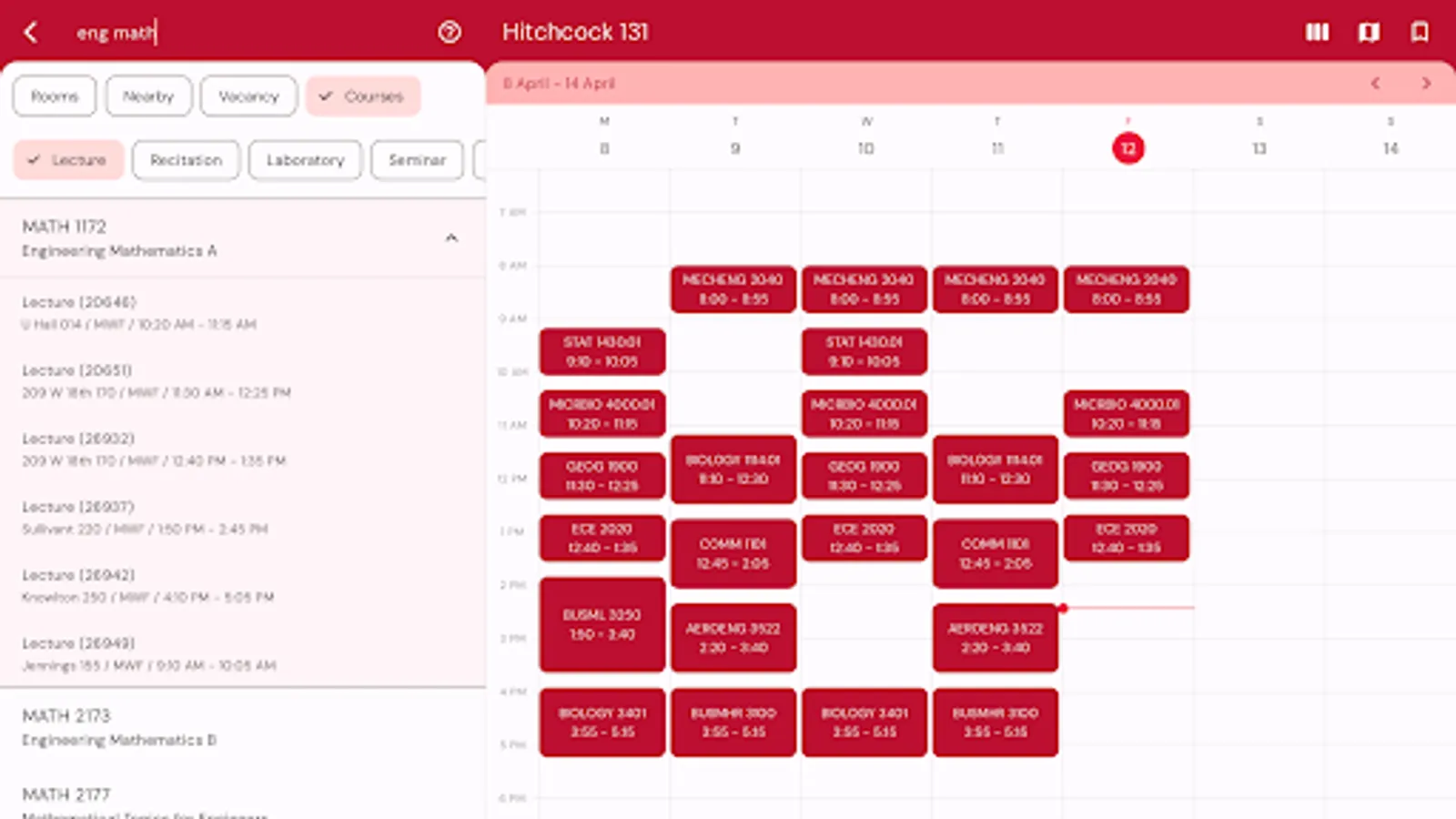
Task: Click the back arrow beside the search field
Action: (x=32, y=32)
